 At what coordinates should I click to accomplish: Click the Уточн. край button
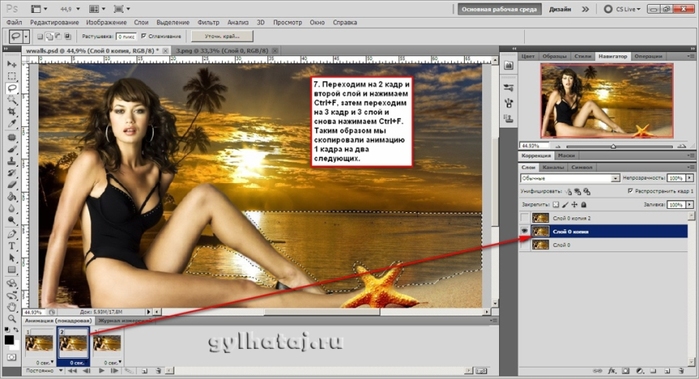click(x=222, y=36)
